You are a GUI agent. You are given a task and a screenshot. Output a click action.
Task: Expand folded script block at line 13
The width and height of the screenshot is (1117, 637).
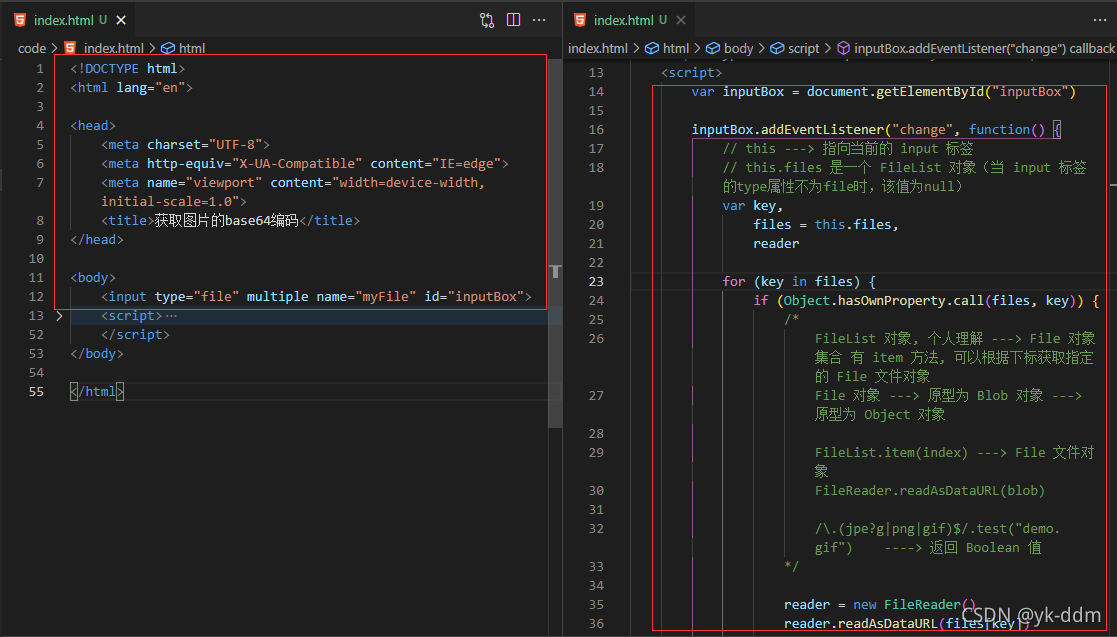[x=59, y=316]
